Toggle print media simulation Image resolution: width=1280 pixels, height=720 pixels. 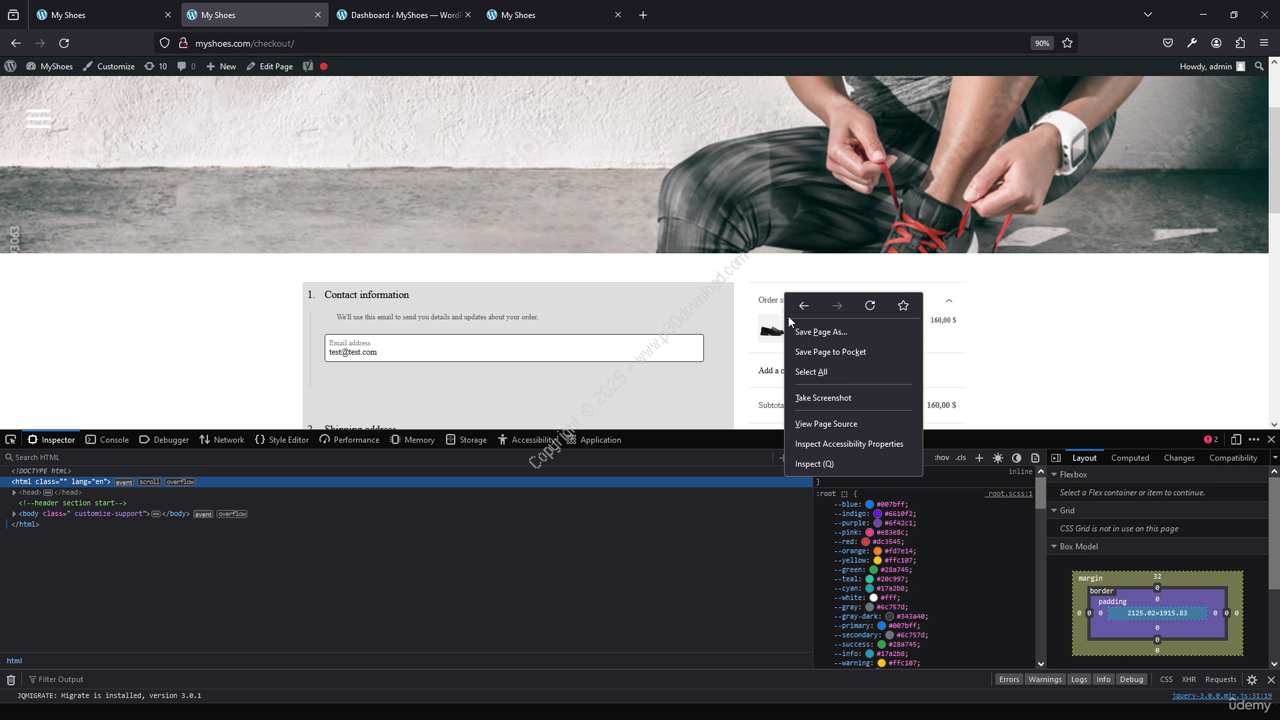[1035, 458]
